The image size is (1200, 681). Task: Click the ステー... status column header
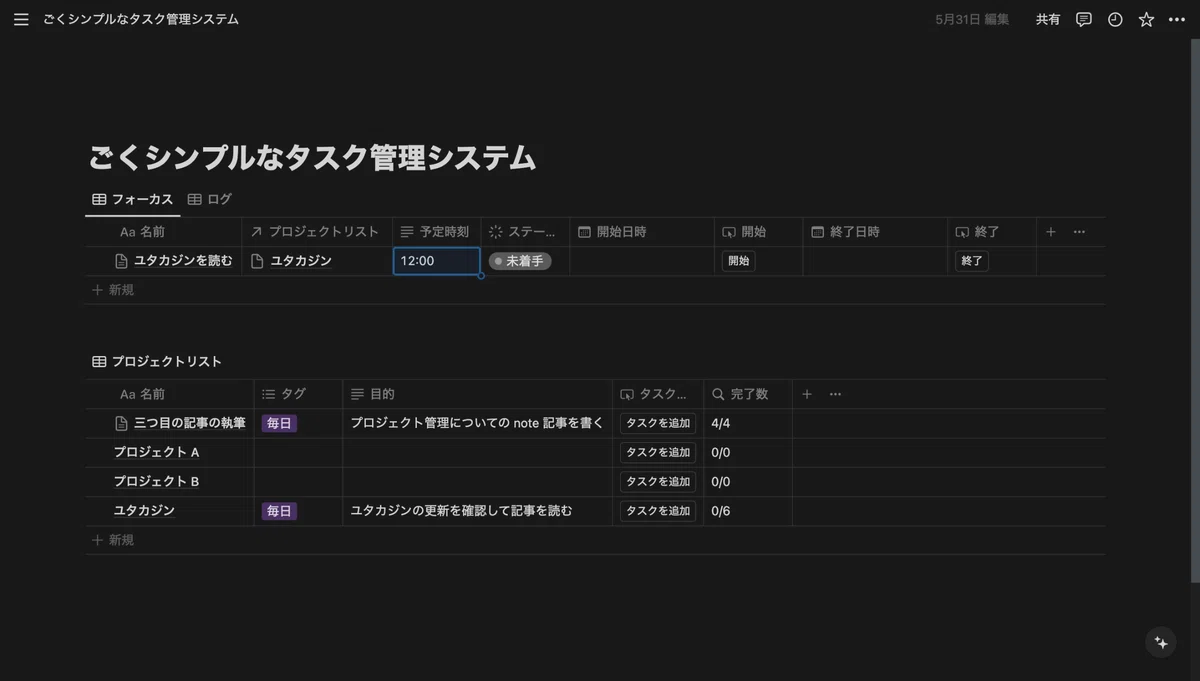click(525, 232)
